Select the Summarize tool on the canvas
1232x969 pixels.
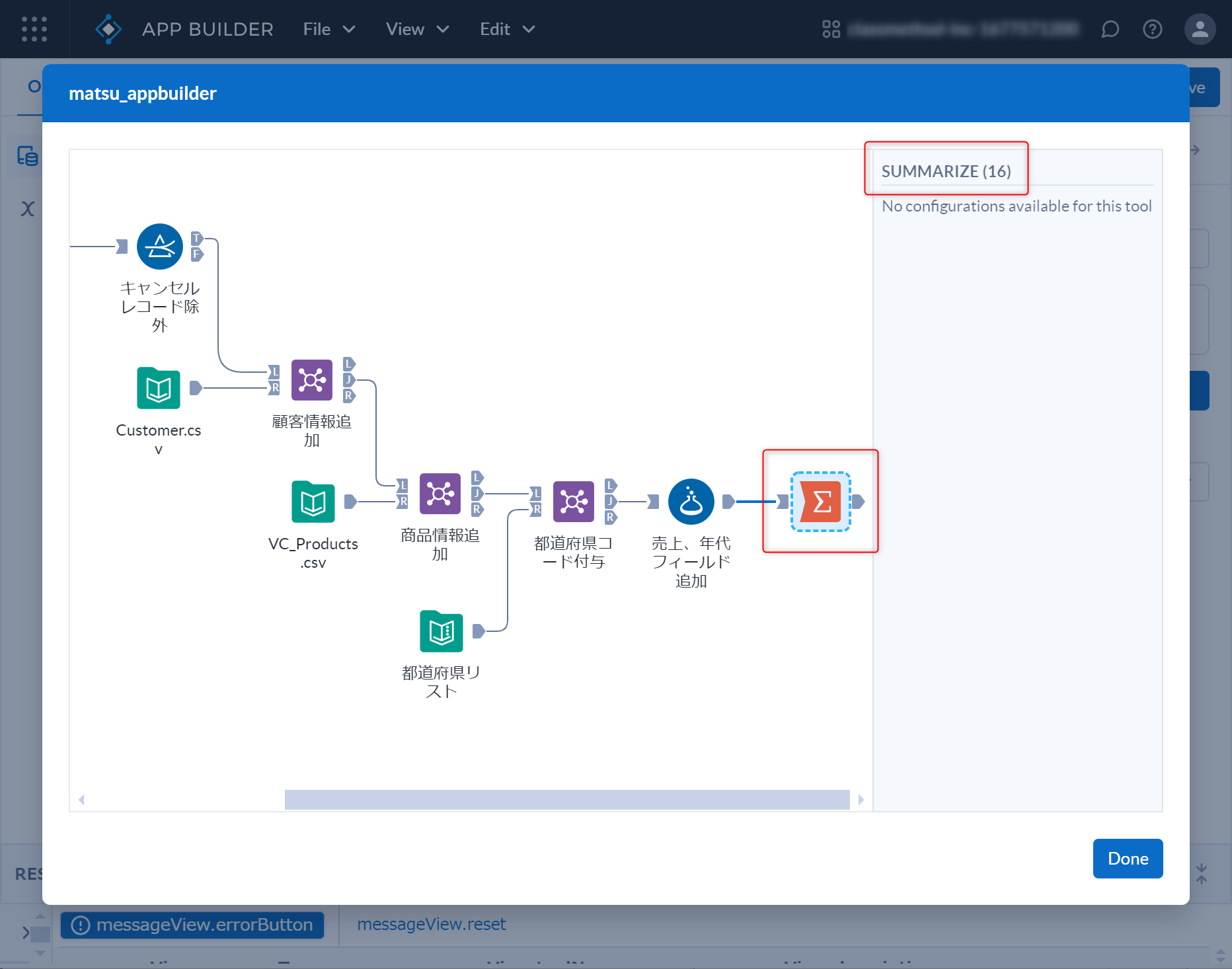pyautogui.click(x=820, y=502)
